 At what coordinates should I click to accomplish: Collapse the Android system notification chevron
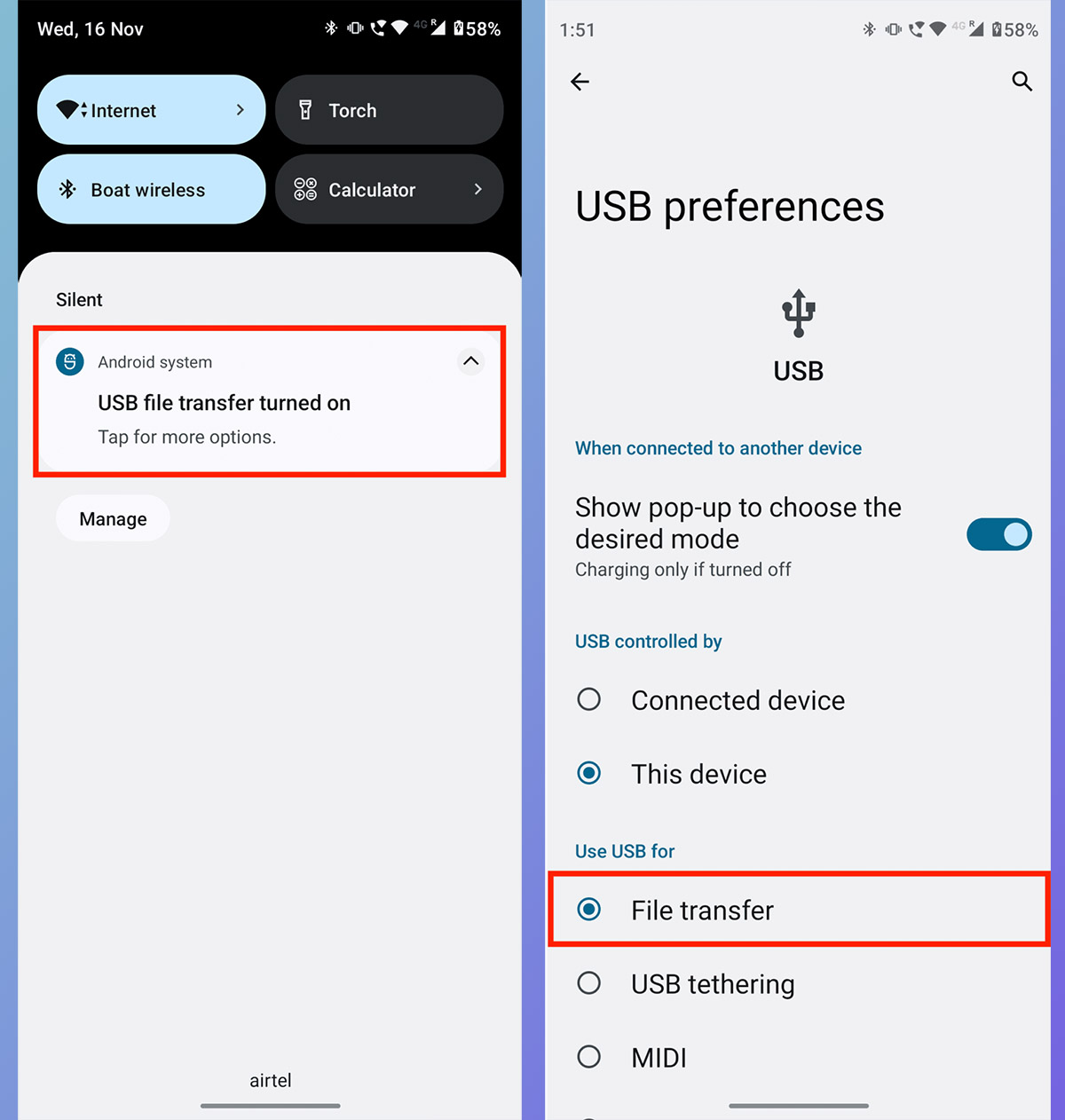(x=471, y=361)
